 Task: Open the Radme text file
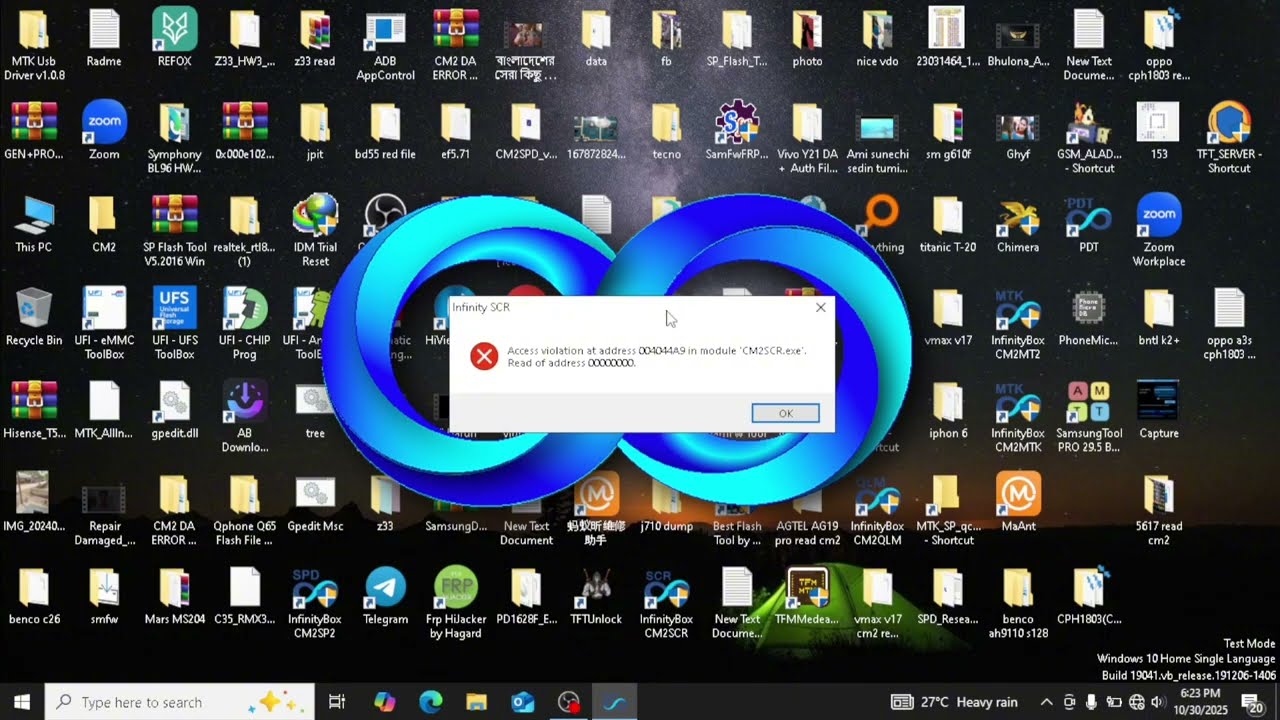click(x=104, y=38)
